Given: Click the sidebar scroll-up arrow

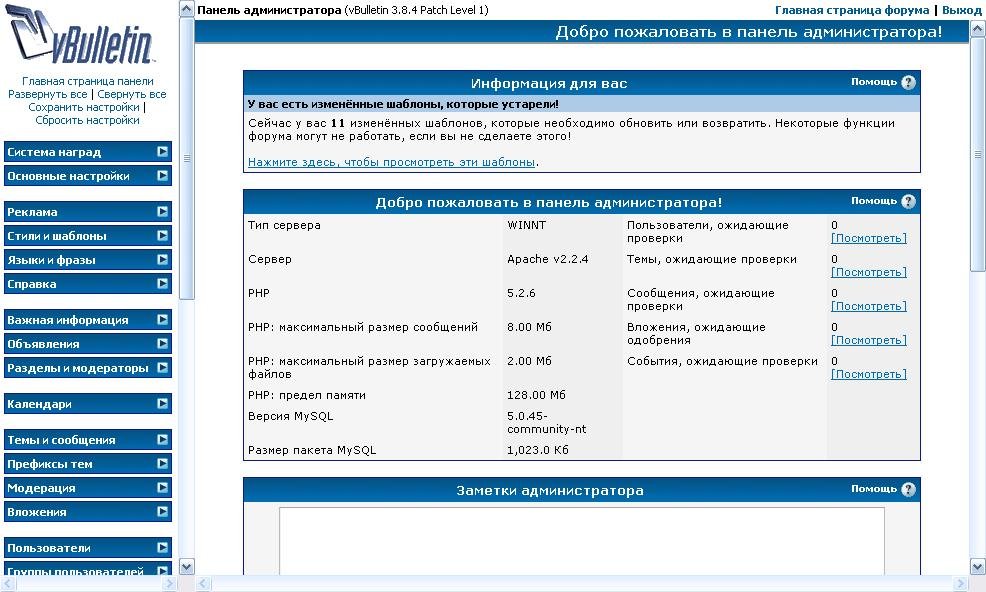Looking at the screenshot, I should (187, 9).
